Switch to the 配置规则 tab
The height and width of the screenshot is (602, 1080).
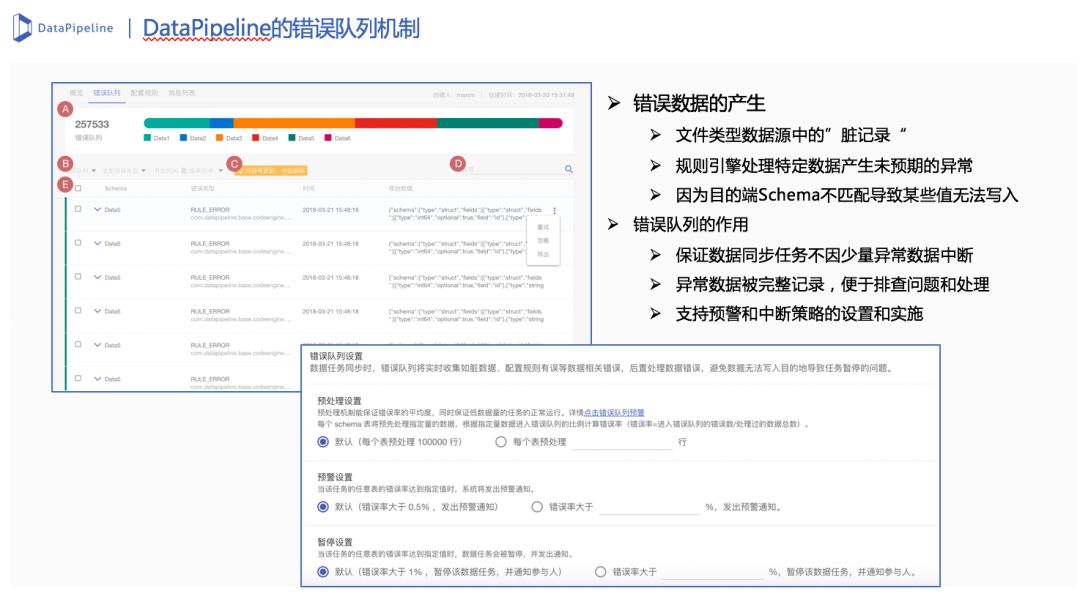pyautogui.click(x=144, y=93)
